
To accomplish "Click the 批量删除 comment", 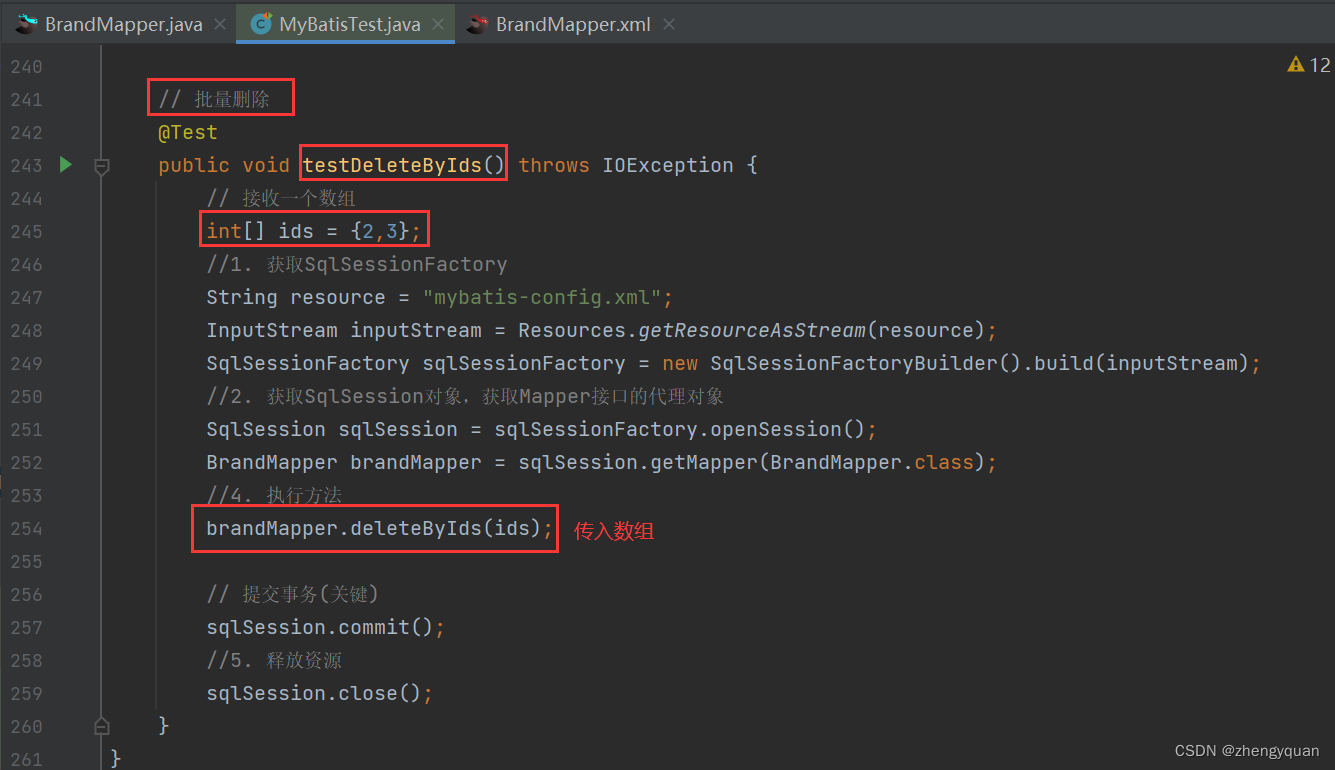I will 214,99.
